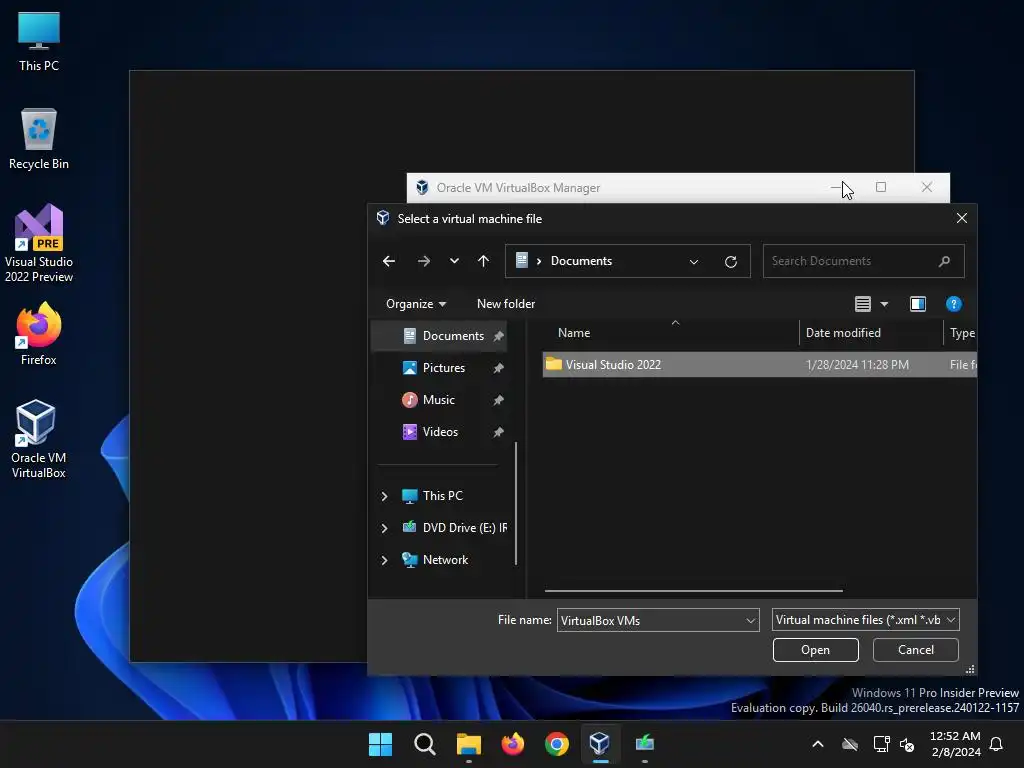
Task: Minimize the Oracle VM VirtualBox Manager window
Action: [836, 187]
